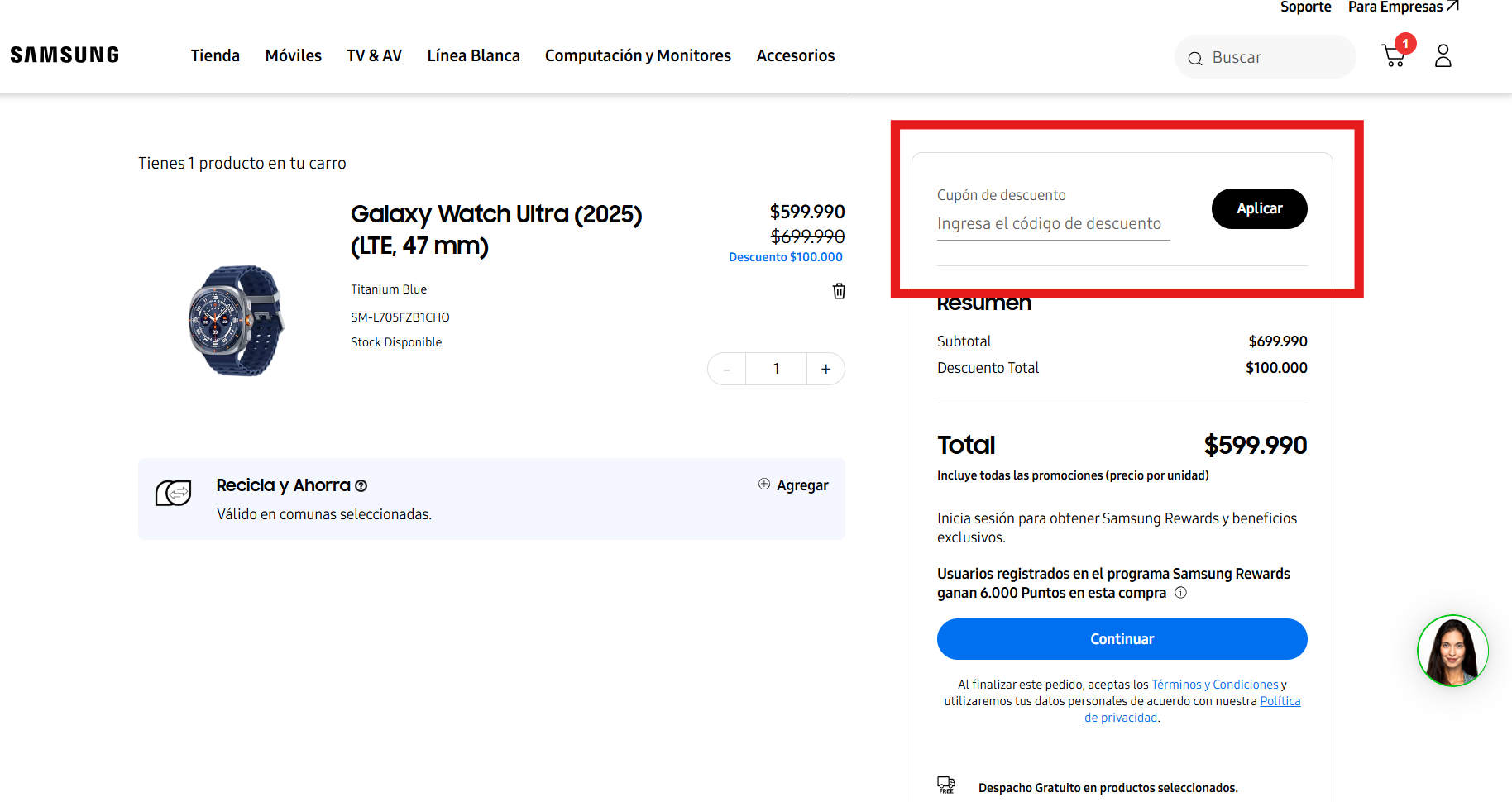Click the Soporte link

pyautogui.click(x=1305, y=7)
